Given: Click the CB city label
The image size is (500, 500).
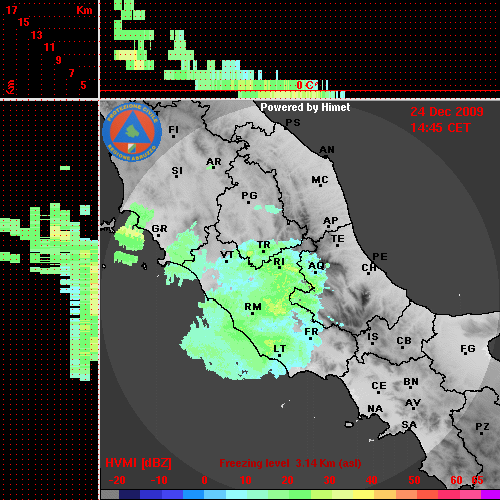Looking at the screenshot, I should 404,341.
